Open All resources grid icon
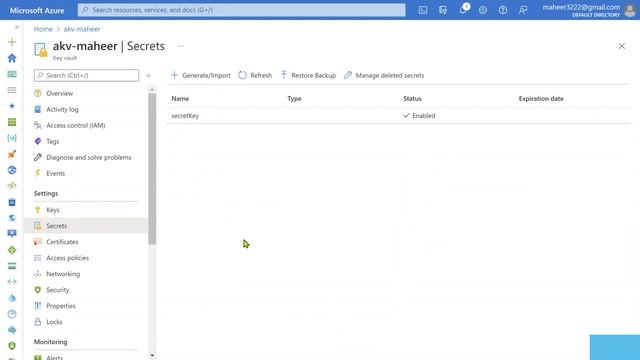Image resolution: width=640 pixels, height=360 pixels. [12, 122]
